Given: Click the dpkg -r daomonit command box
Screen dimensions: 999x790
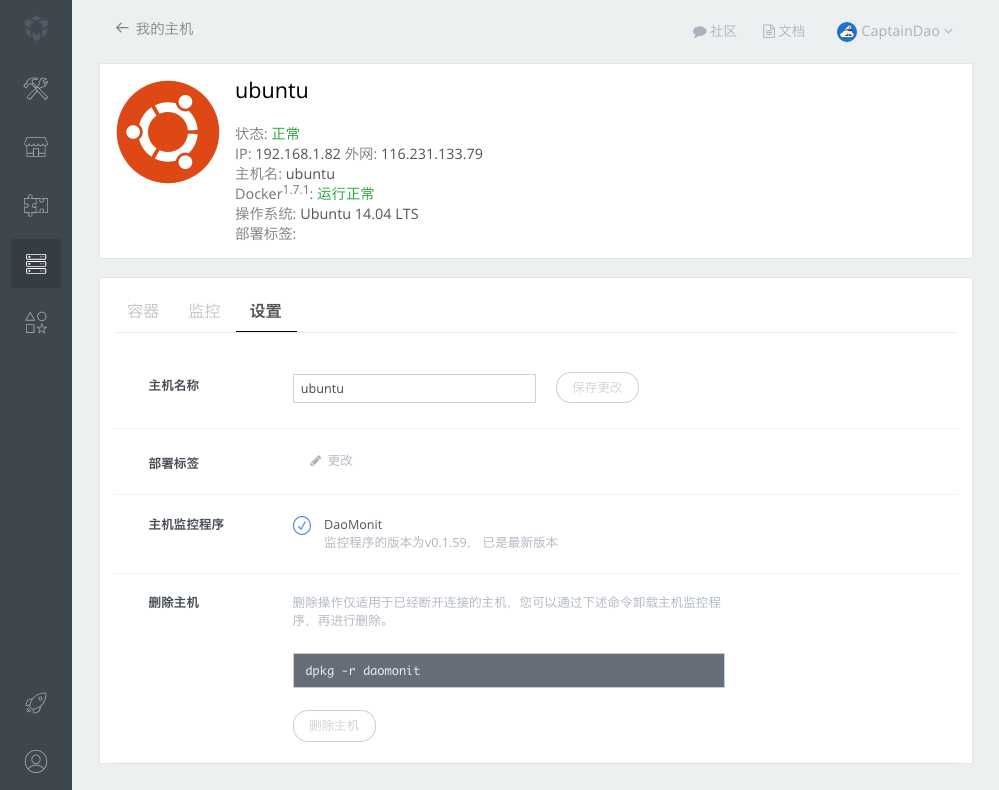Looking at the screenshot, I should pyautogui.click(x=508, y=670).
